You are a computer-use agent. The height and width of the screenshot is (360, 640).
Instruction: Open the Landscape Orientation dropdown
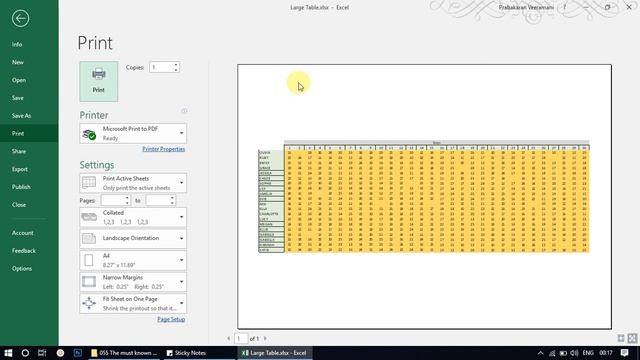tap(133, 238)
